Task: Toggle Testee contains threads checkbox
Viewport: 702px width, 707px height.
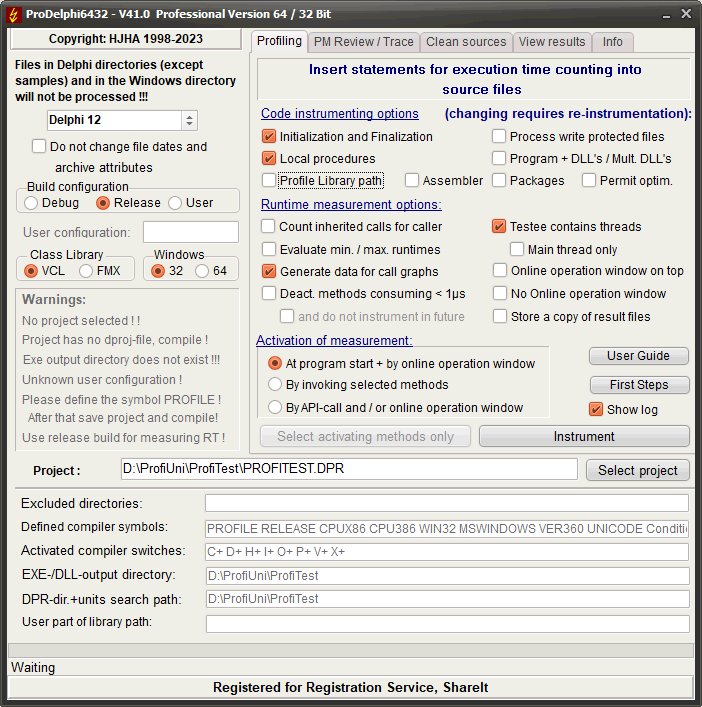Action: (499, 227)
